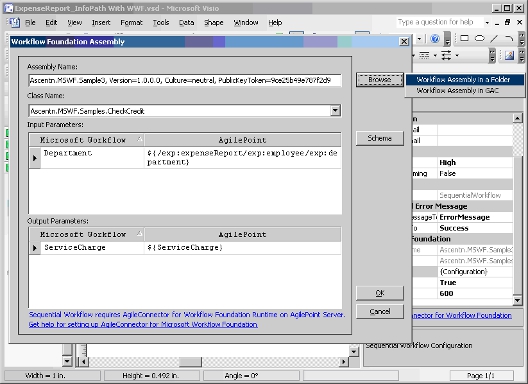Image resolution: width=528 pixels, height=384 pixels.
Task: Click the expenseReport department XPath cell
Action: [242, 157]
